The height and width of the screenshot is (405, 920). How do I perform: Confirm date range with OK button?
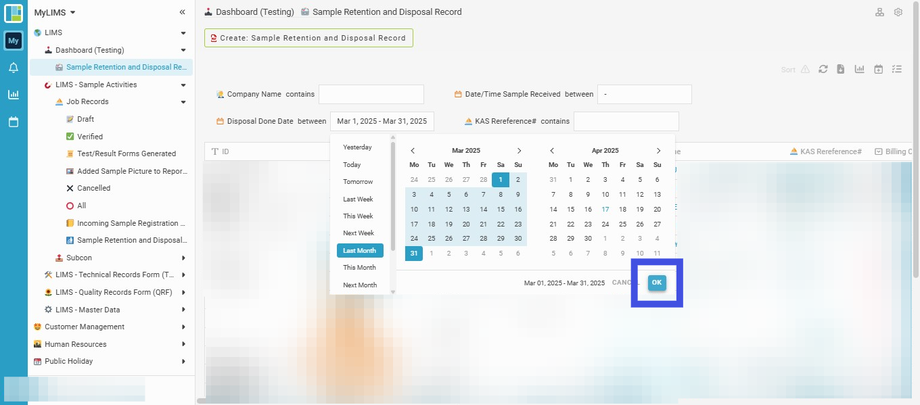tap(657, 283)
